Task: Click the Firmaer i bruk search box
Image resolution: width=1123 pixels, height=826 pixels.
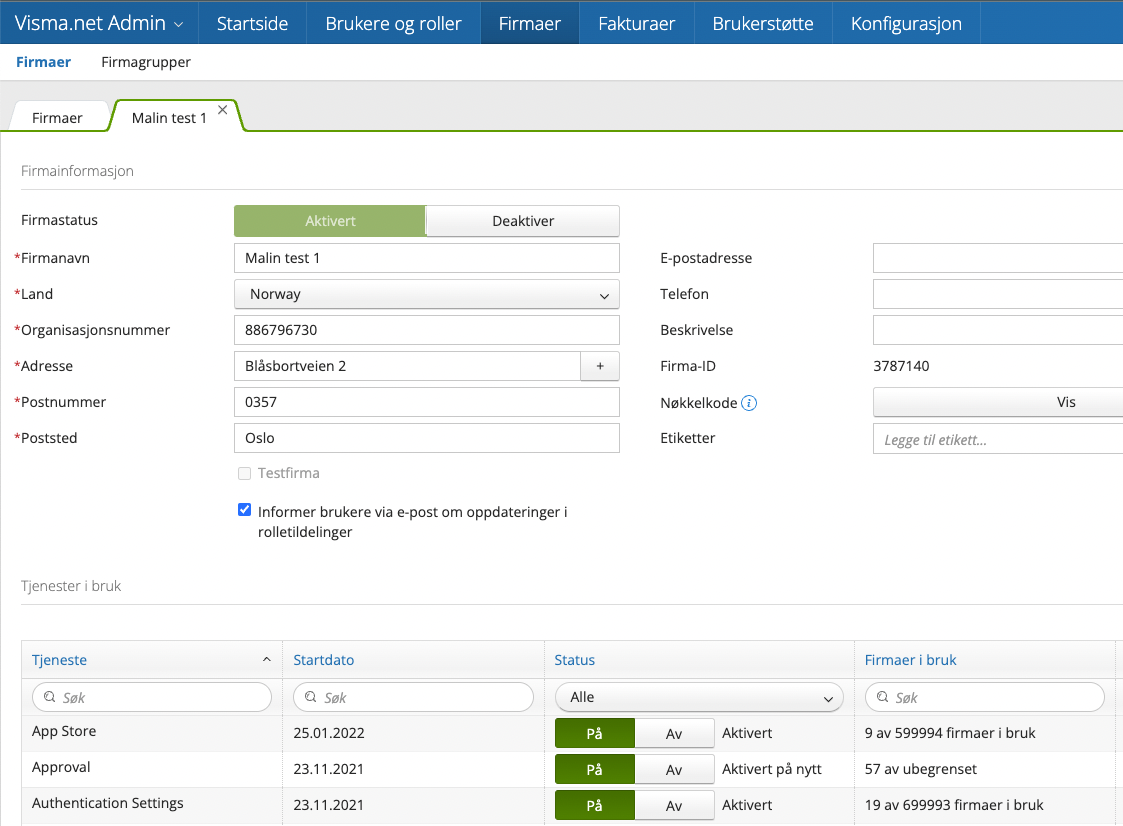Action: tap(985, 697)
